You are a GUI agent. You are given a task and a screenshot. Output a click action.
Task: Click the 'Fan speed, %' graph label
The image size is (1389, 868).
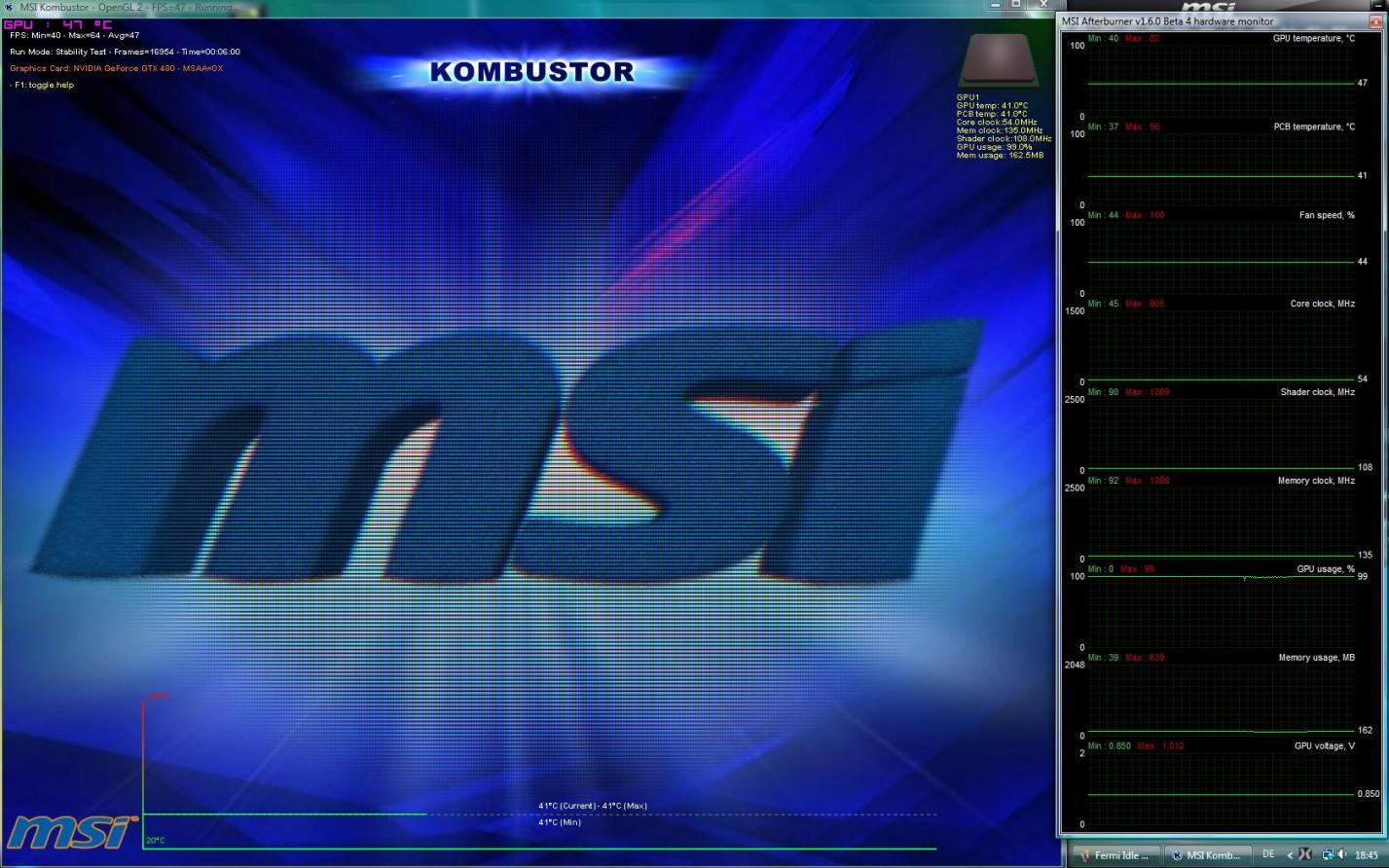click(1327, 215)
